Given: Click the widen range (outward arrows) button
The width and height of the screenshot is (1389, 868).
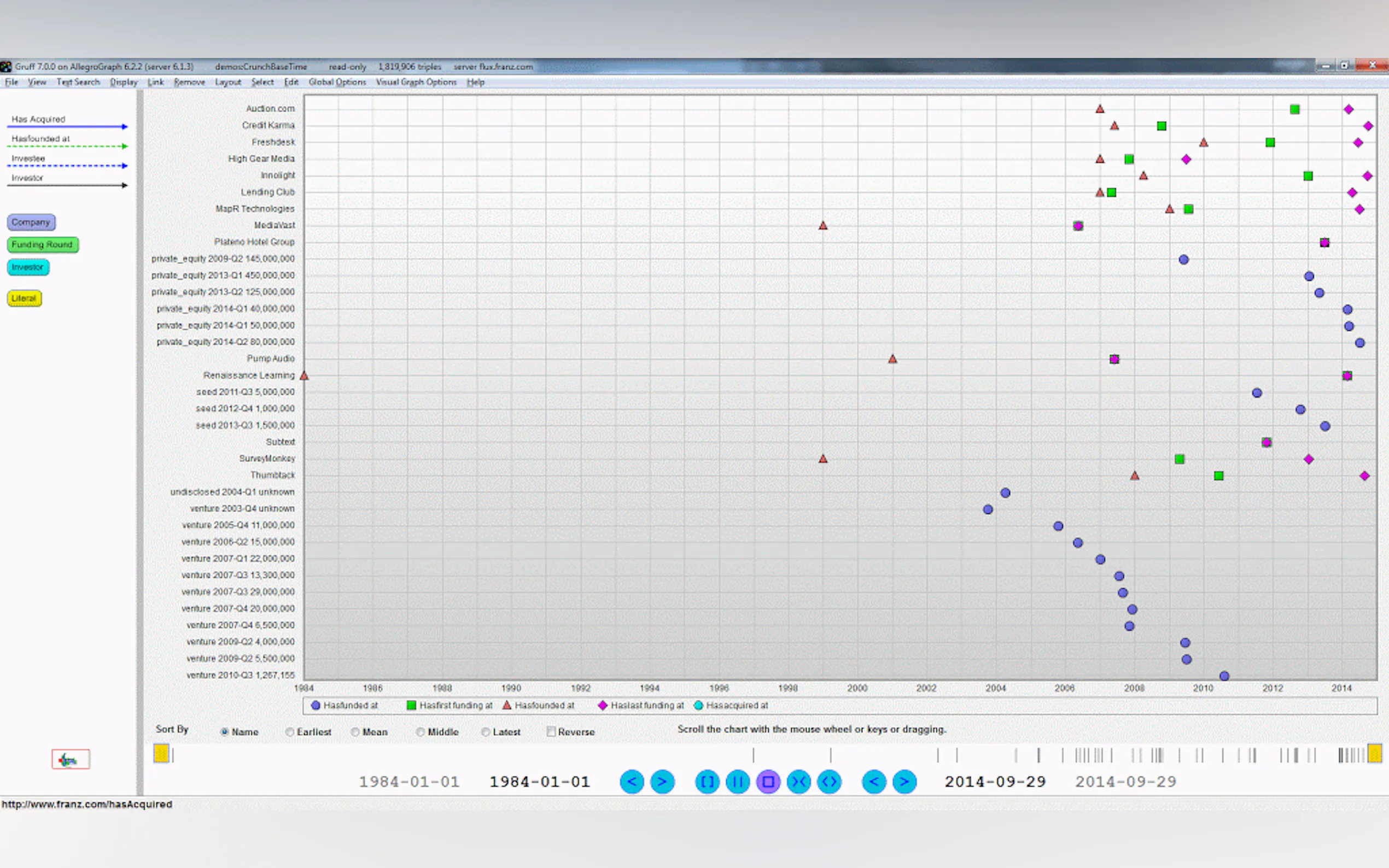Looking at the screenshot, I should [x=829, y=781].
